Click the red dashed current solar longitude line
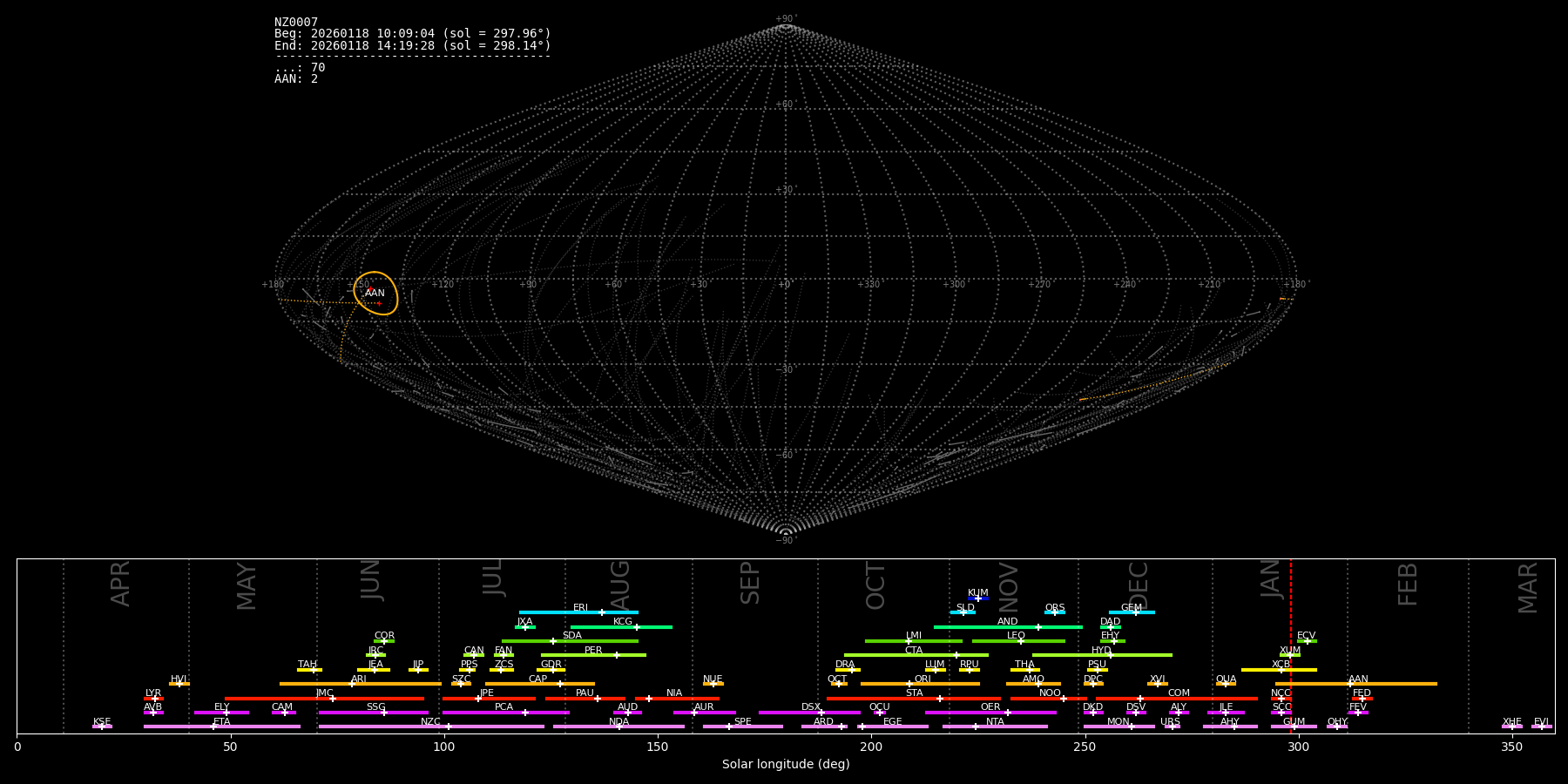Viewport: 1568px width, 784px height. pyautogui.click(x=1291, y=645)
